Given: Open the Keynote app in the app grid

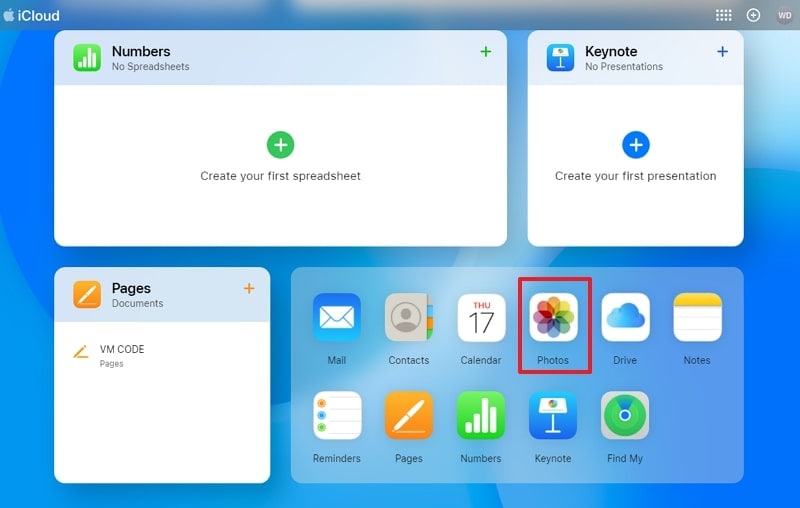Looking at the screenshot, I should tap(553, 415).
